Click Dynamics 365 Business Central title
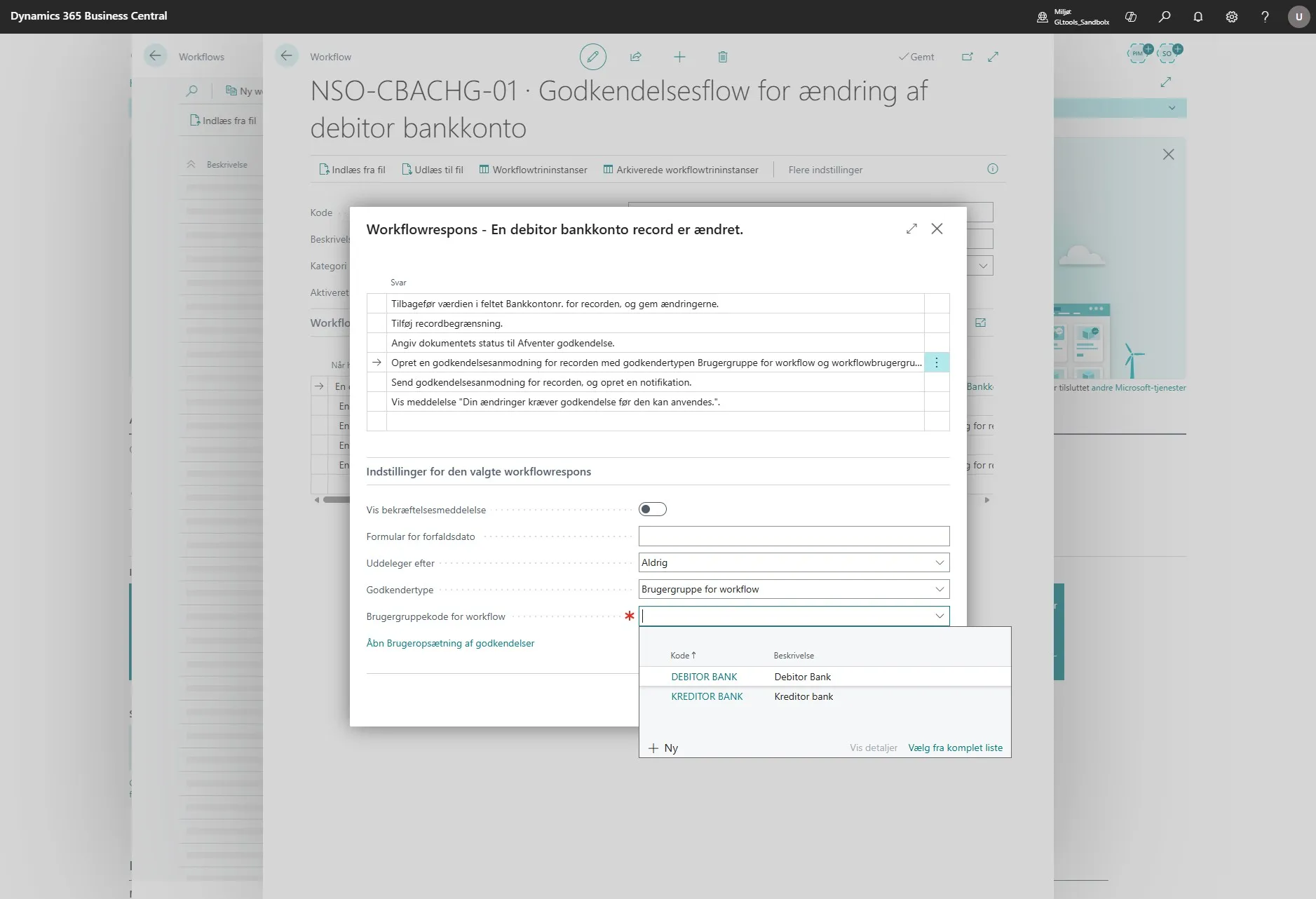Screen dimensions: 1316x899 tap(89, 16)
